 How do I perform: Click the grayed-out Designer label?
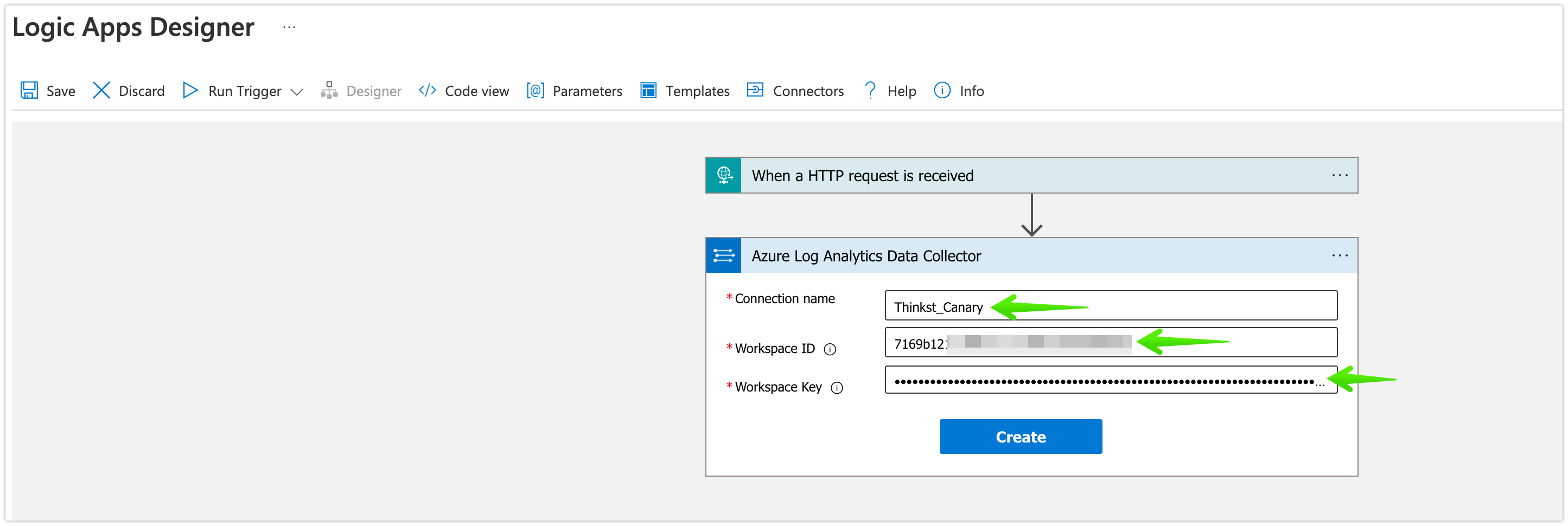tap(374, 91)
